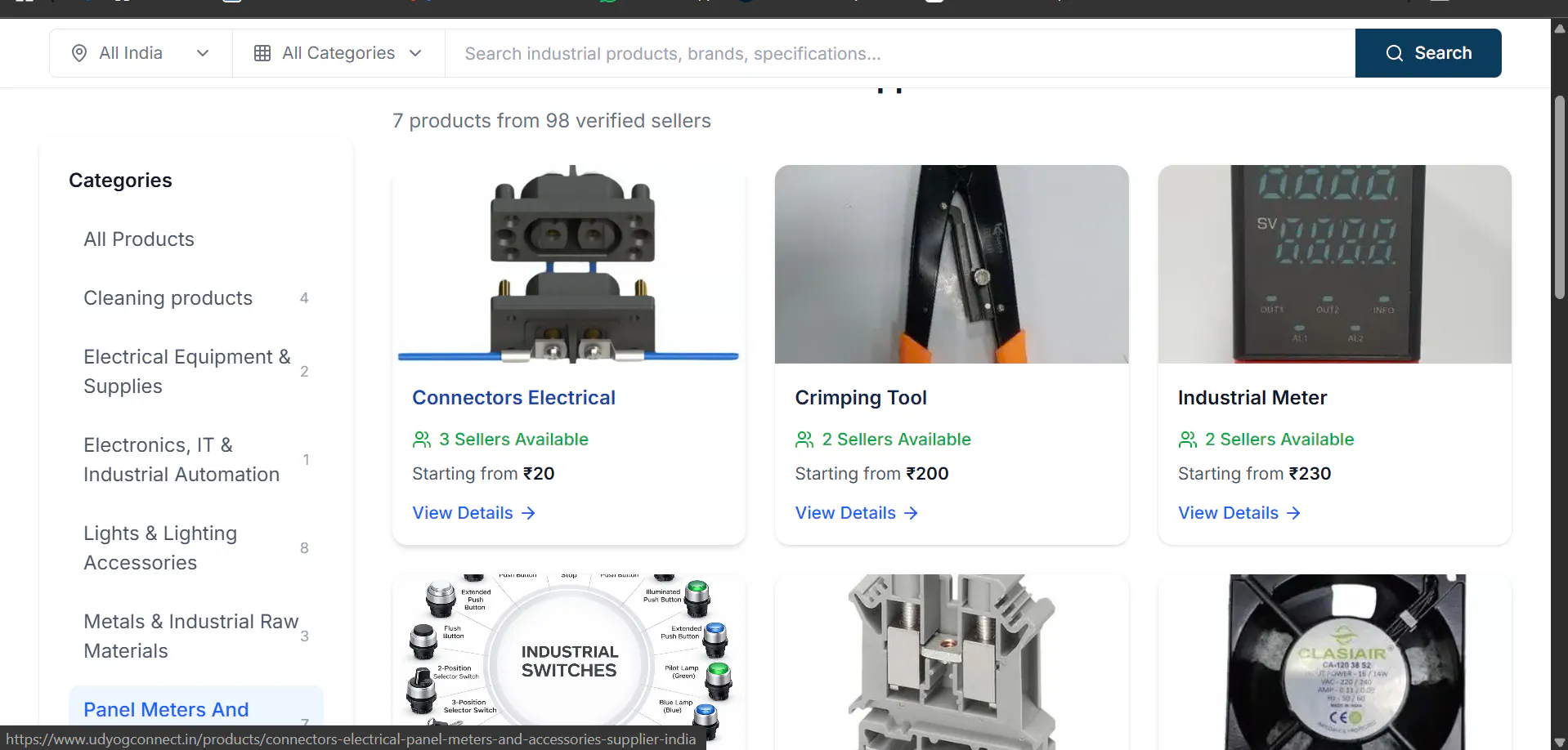Select Lights & Lighting Accessories category
1568x750 pixels.
pyautogui.click(x=196, y=548)
